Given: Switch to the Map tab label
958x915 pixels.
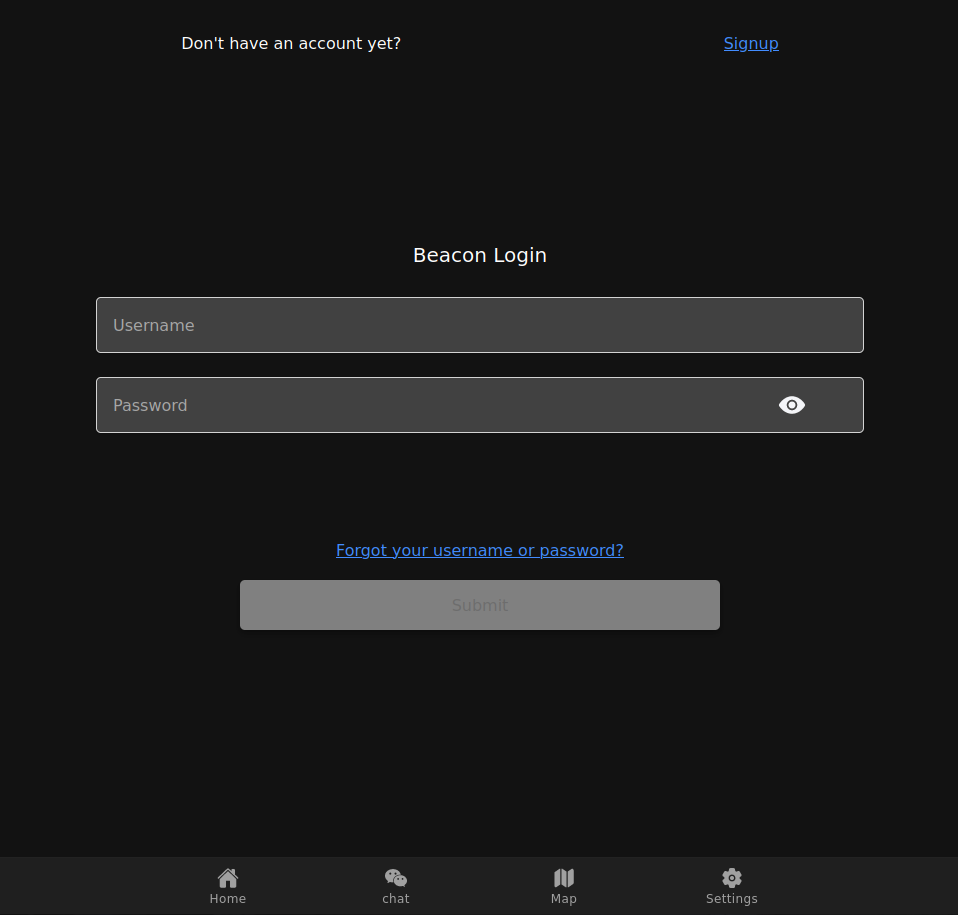Looking at the screenshot, I should point(564,899).
